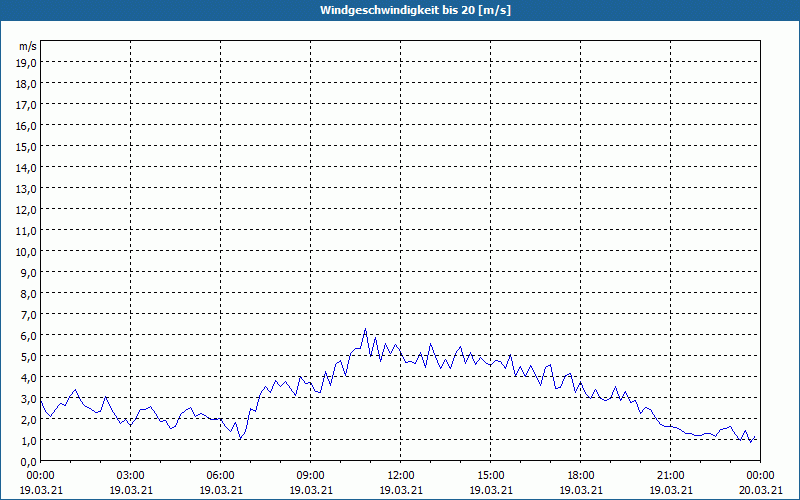
Task: Select the "18,0" y-axis tick label
Action: point(28,84)
